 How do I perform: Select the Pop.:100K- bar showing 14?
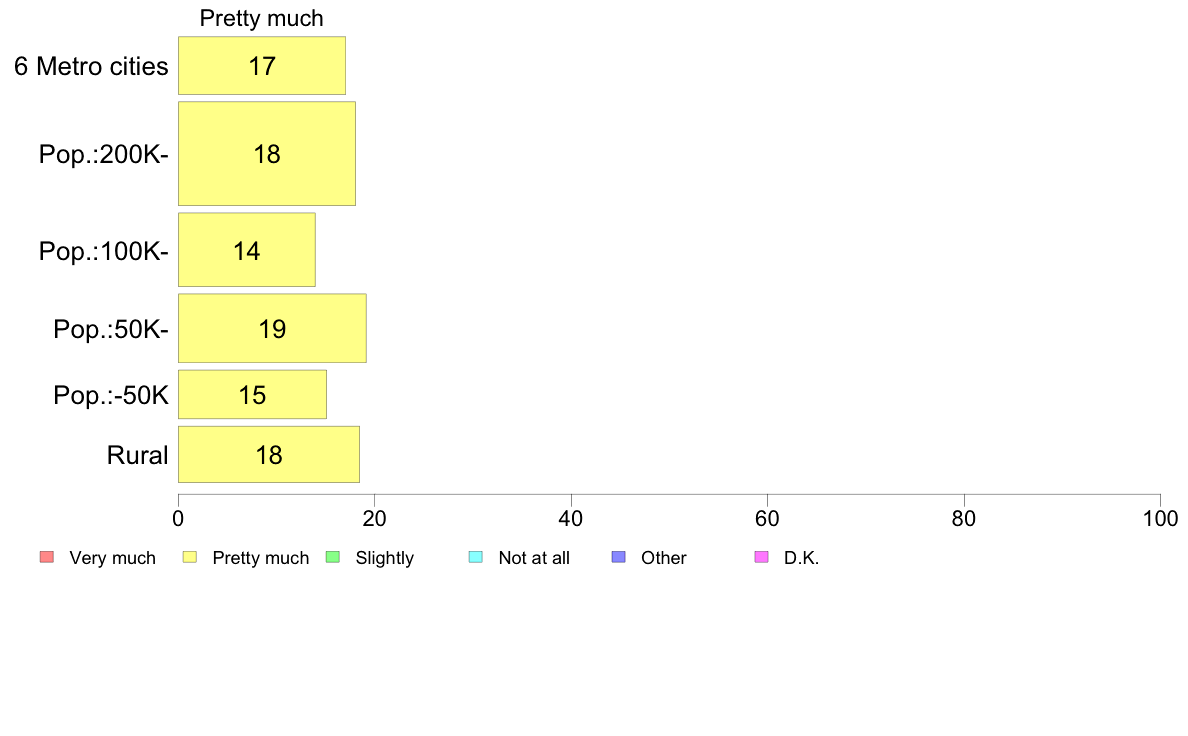point(247,250)
